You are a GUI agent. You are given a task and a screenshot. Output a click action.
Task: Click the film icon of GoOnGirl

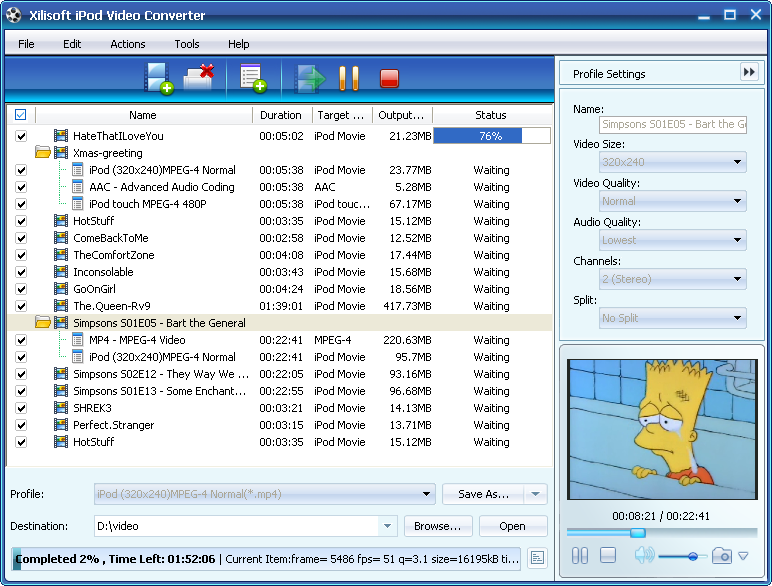tap(61, 289)
